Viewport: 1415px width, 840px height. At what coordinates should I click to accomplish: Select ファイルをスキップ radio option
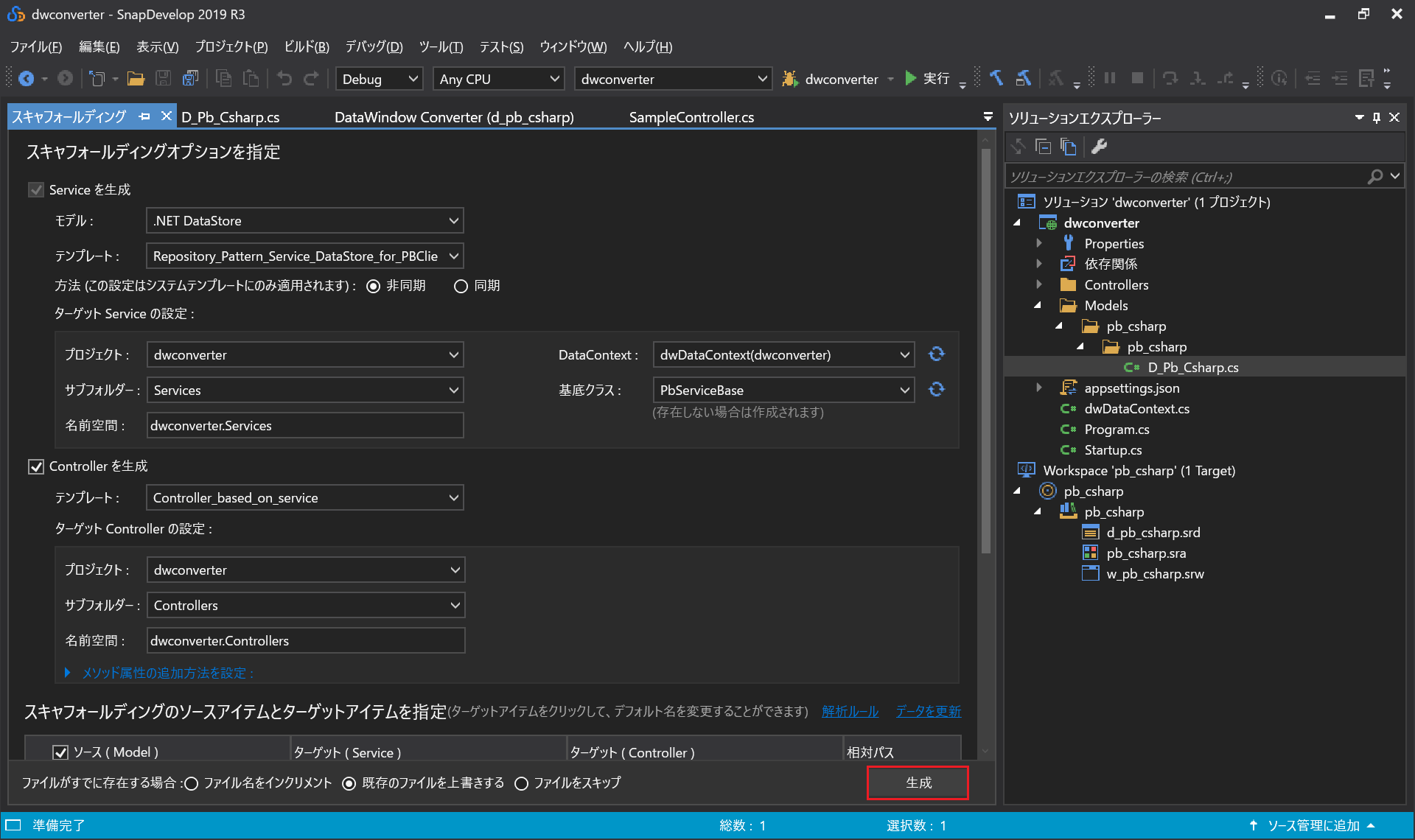522,783
